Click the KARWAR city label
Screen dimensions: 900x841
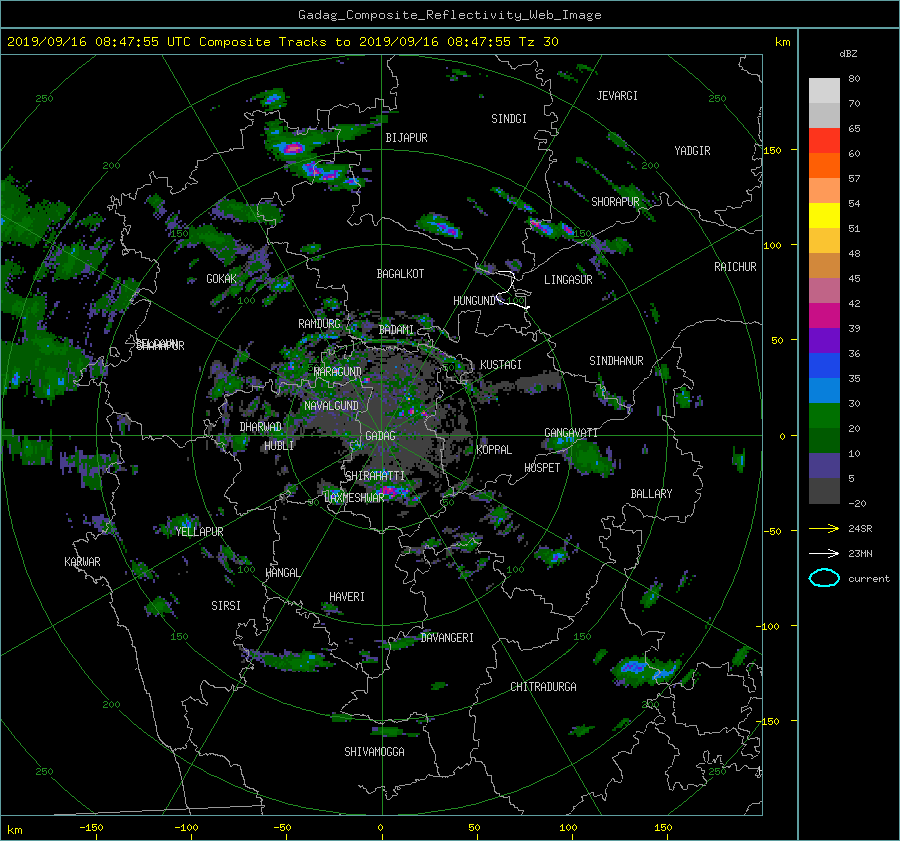pyautogui.click(x=82, y=562)
